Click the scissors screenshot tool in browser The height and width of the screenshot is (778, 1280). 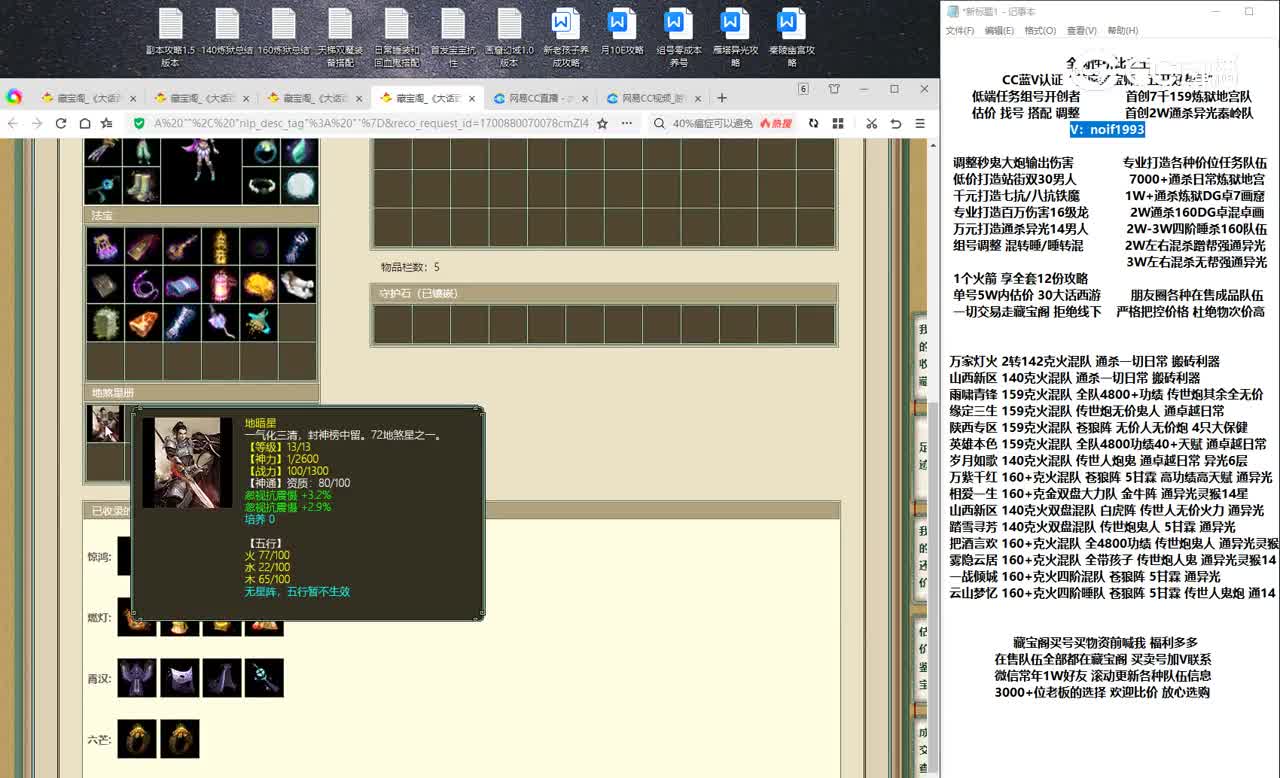[x=871, y=123]
